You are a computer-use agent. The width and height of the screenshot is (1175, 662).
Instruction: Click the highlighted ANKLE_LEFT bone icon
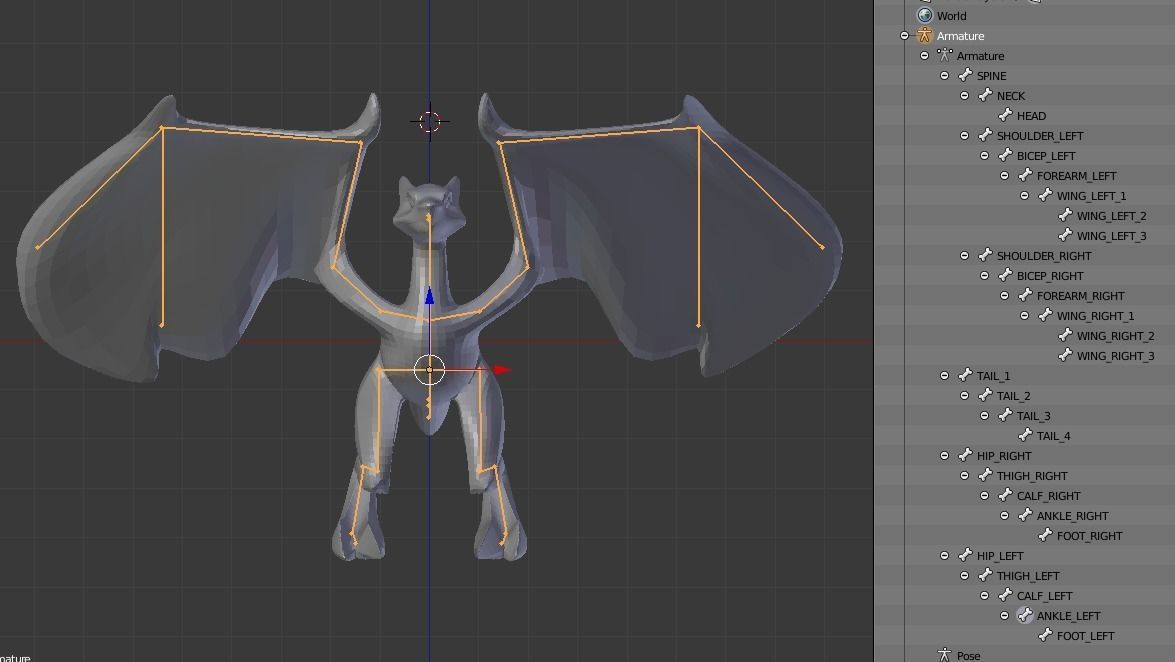(x=1025, y=616)
